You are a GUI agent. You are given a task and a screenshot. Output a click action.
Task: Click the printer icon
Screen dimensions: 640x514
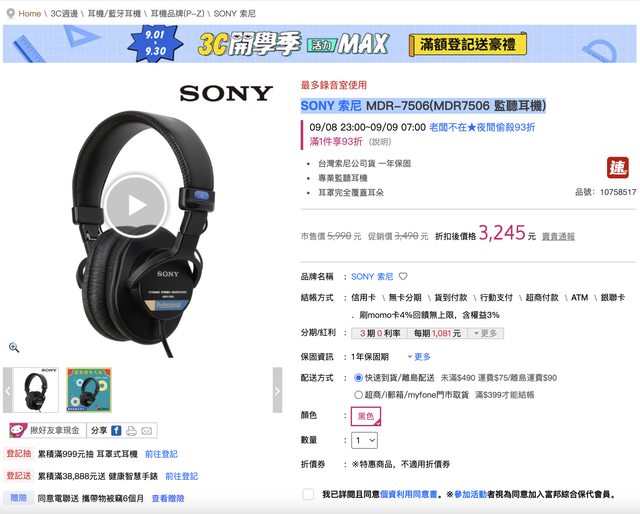click(x=131, y=431)
